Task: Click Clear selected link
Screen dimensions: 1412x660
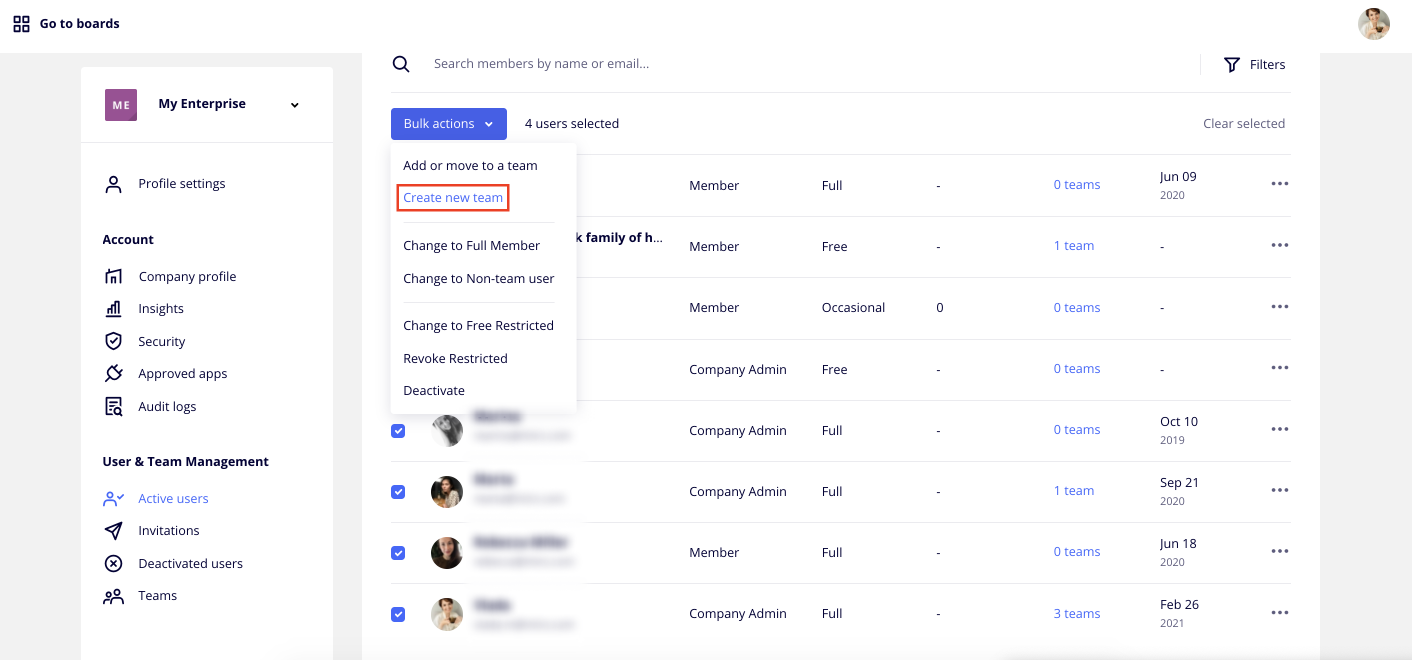Action: pos(1243,124)
